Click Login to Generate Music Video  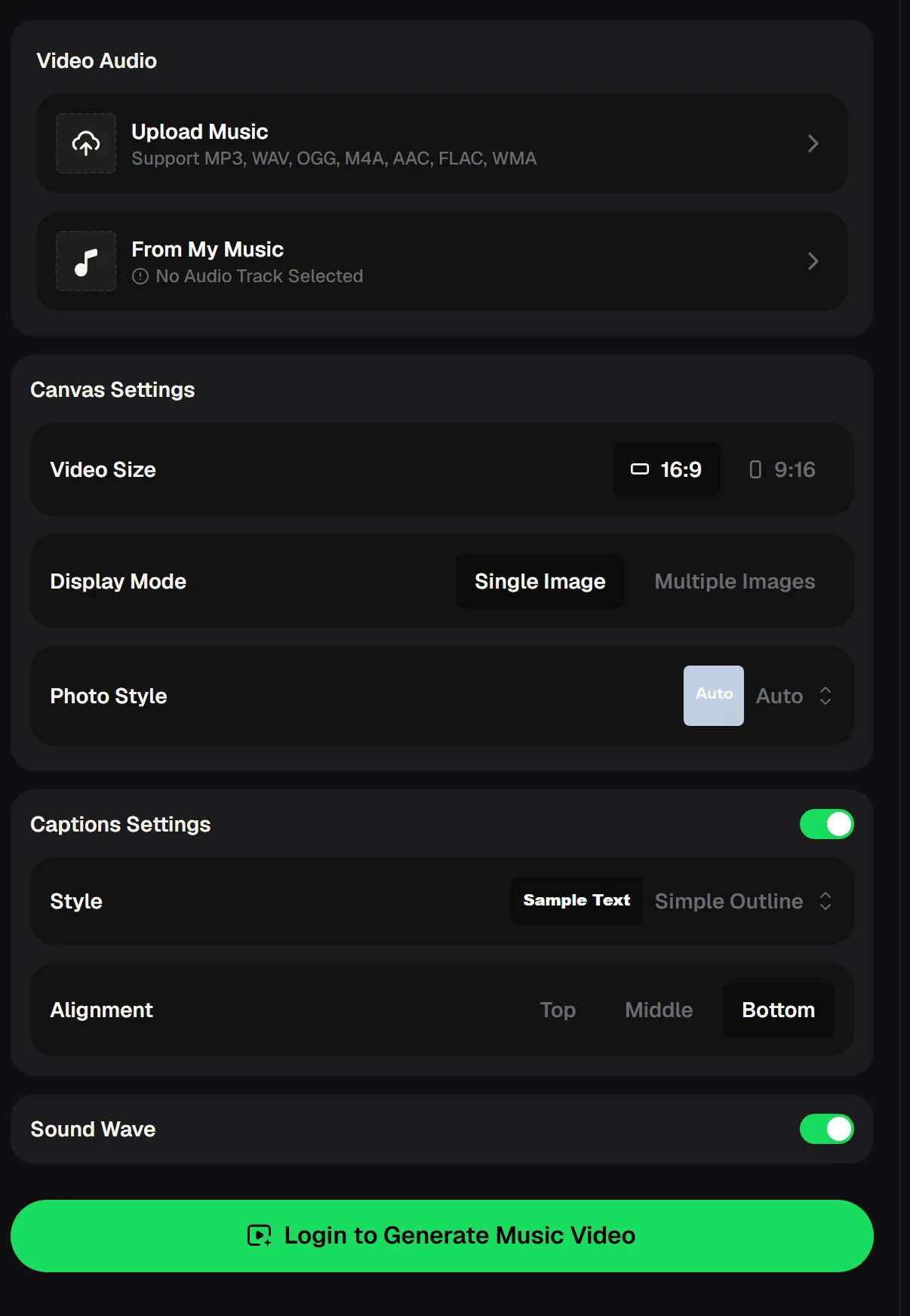442,1236
